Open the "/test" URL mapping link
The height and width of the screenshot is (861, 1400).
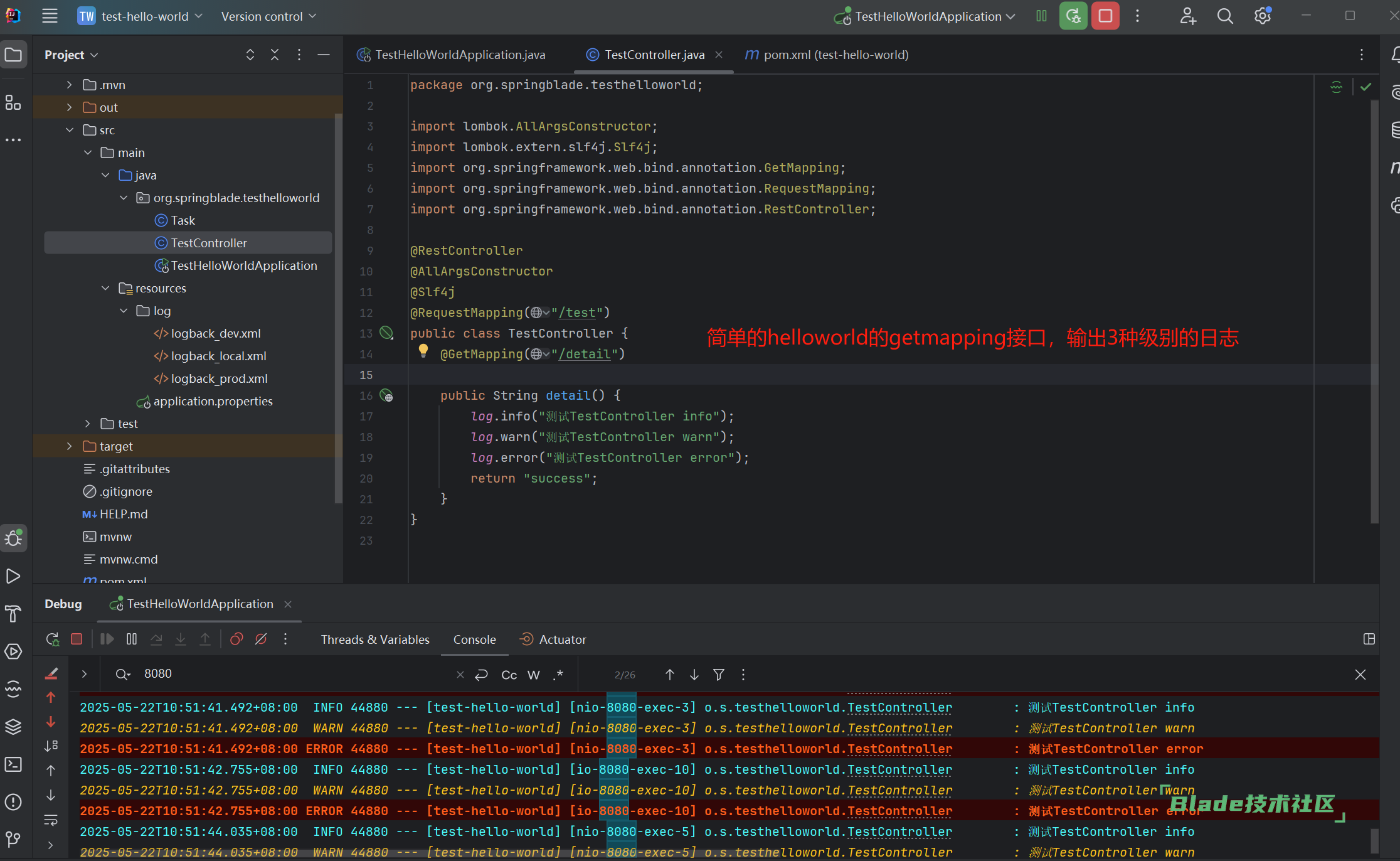click(577, 313)
